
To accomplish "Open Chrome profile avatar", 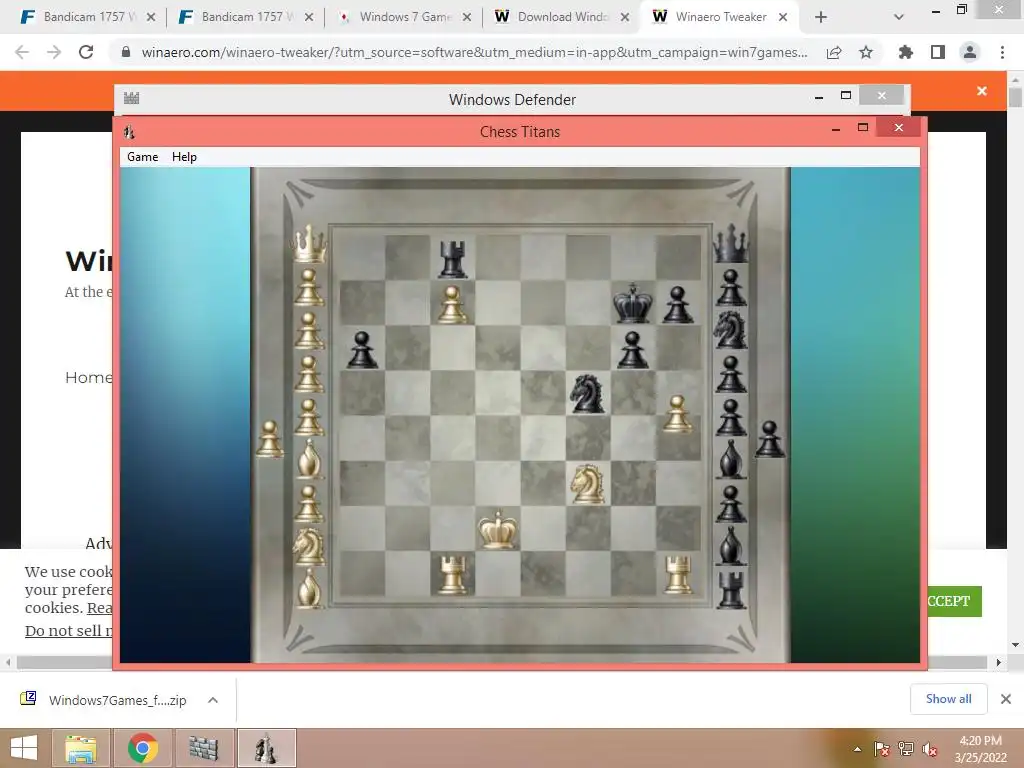I will [970, 52].
